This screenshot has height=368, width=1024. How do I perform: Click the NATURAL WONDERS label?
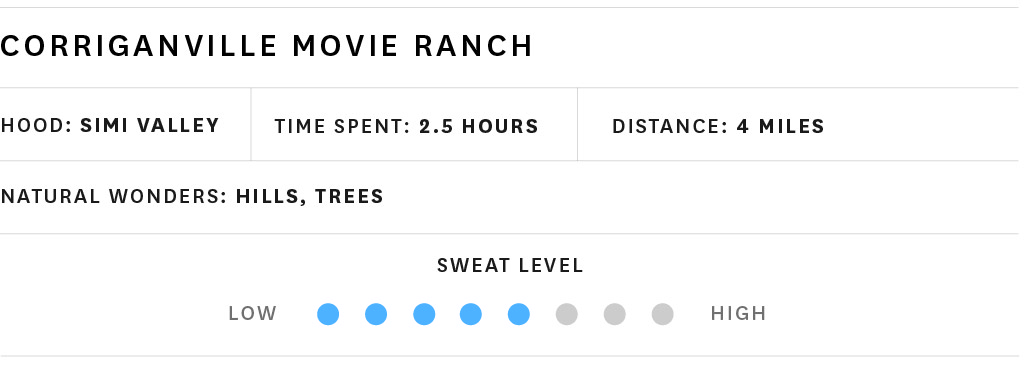tap(114, 196)
